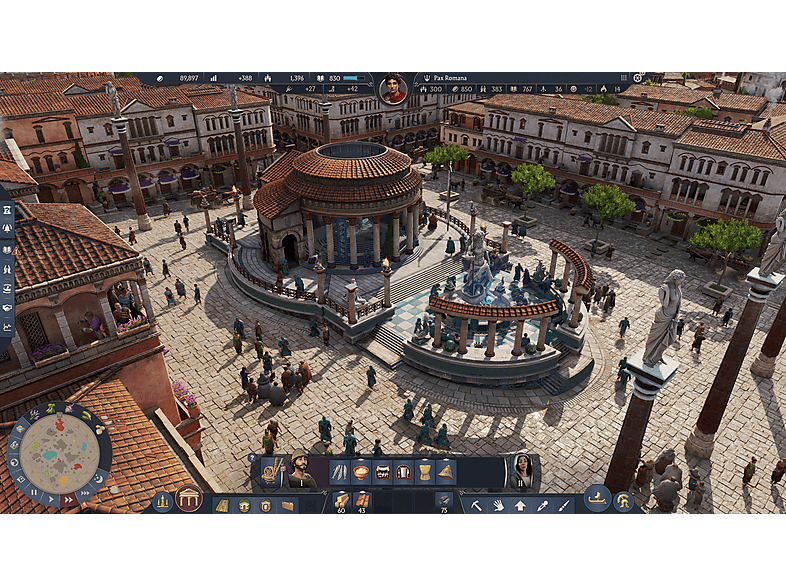Click the minimap island view
The image size is (786, 587).
coord(59,453)
